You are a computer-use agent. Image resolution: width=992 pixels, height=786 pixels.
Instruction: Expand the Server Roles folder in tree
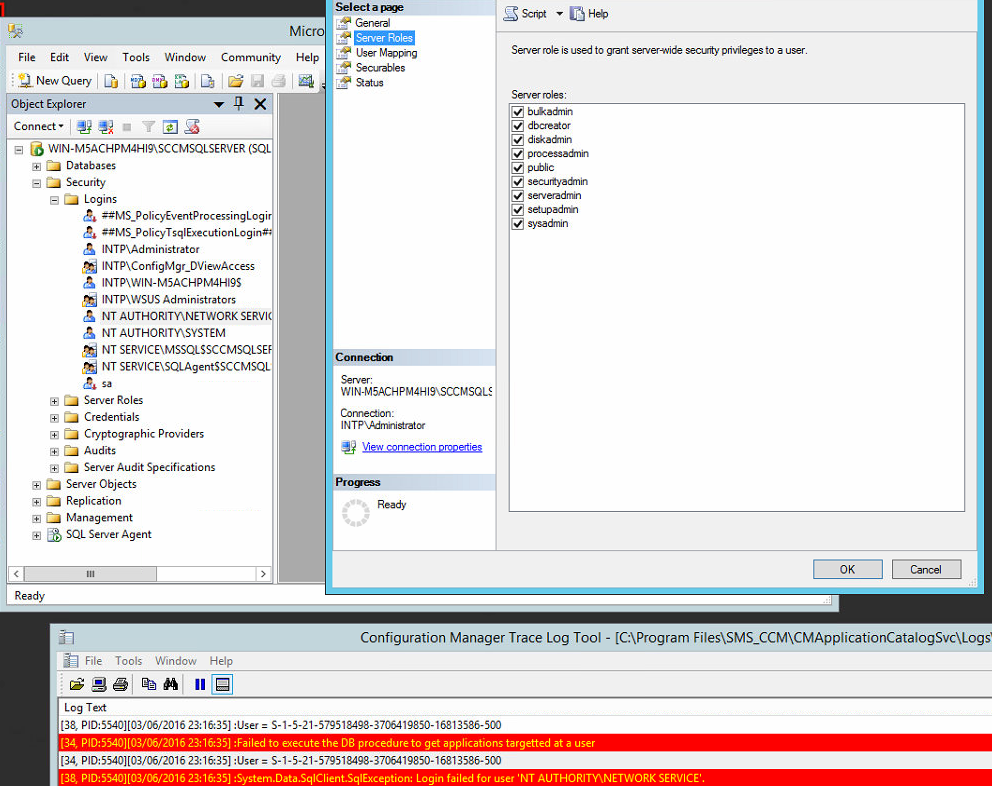coord(54,401)
